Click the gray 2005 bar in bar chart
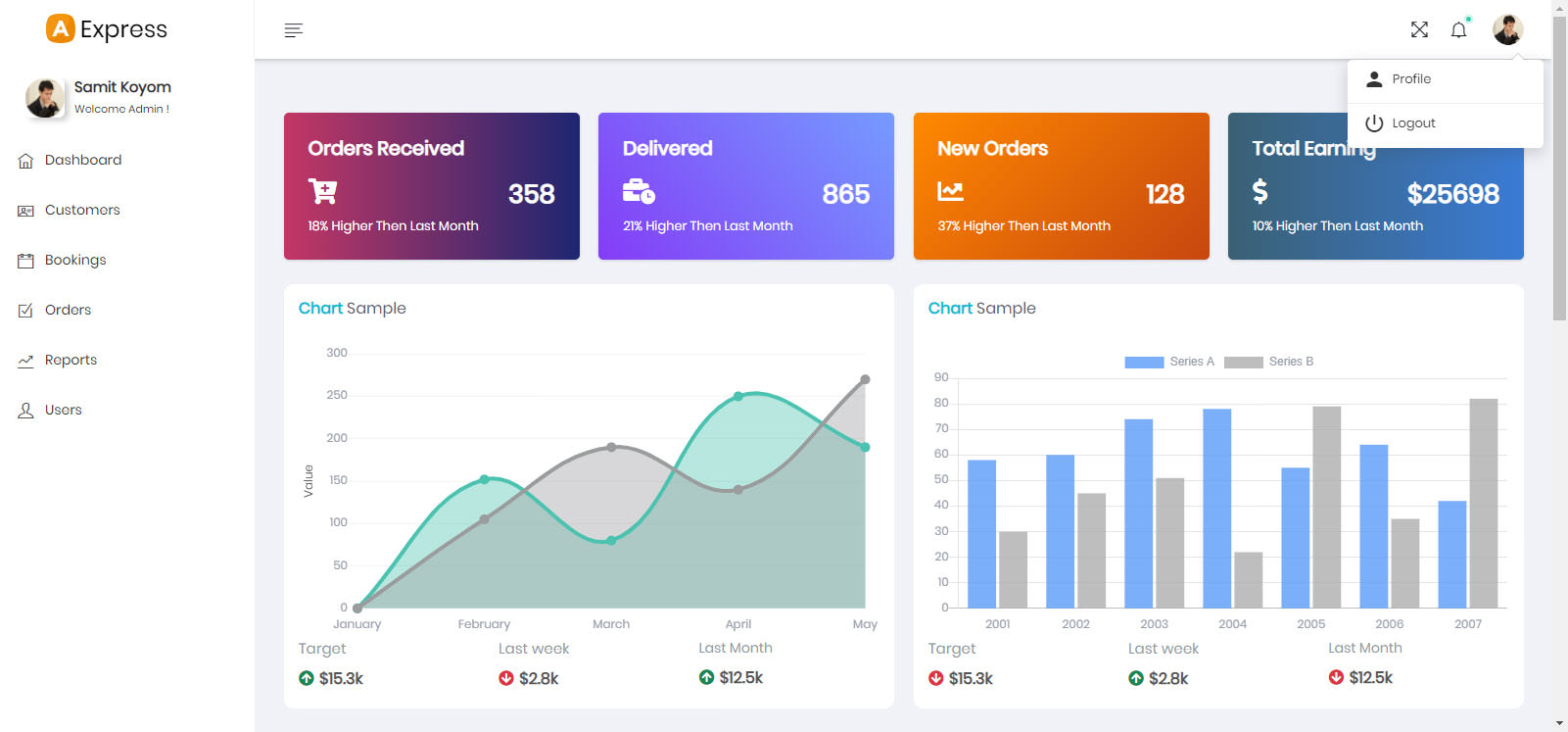 coord(1327,508)
